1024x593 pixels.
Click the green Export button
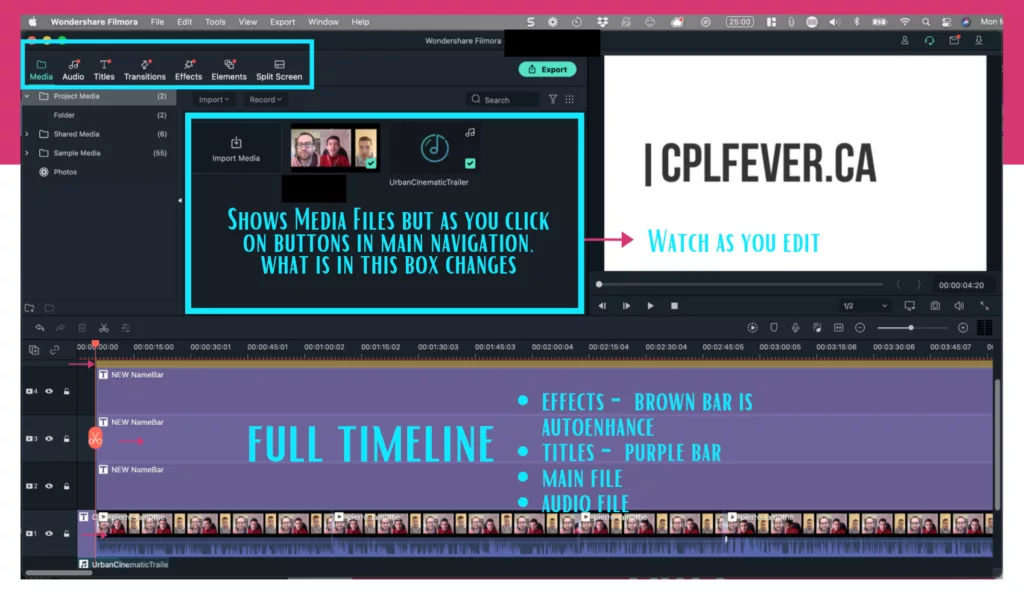pyautogui.click(x=547, y=69)
